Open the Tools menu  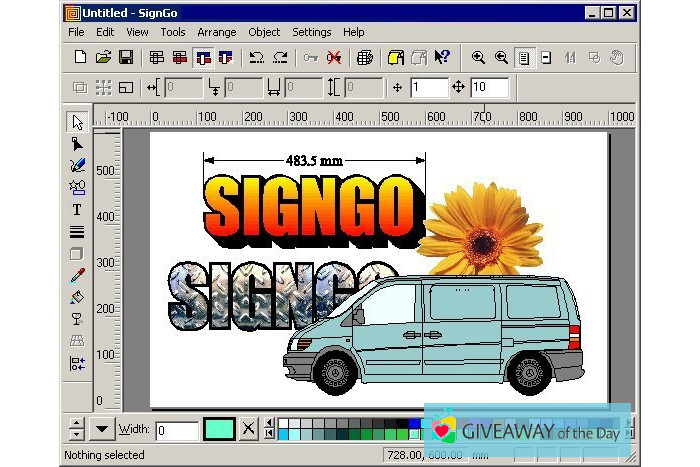pyautogui.click(x=172, y=32)
